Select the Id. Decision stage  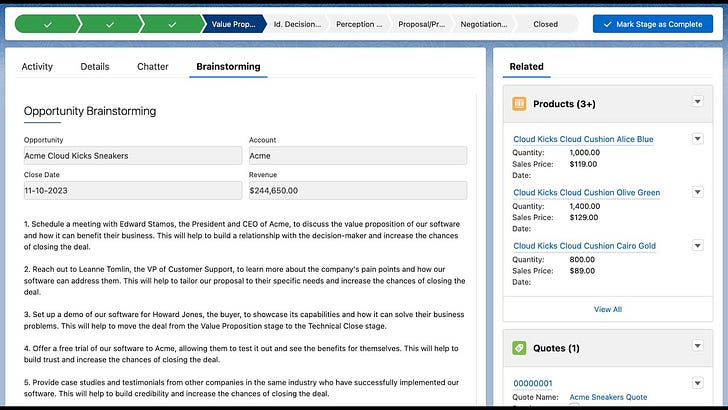click(x=297, y=24)
